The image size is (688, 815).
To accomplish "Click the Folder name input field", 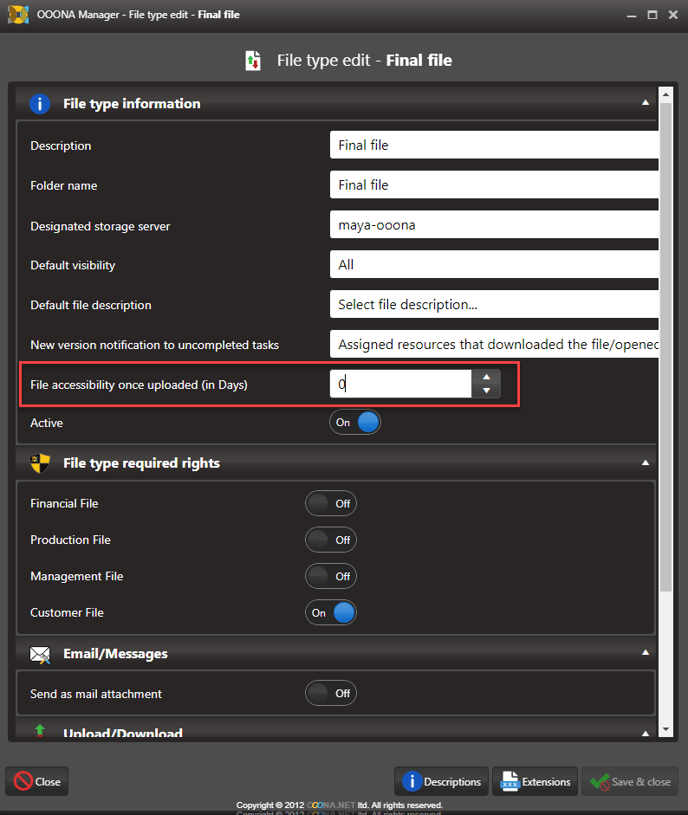I will pyautogui.click(x=494, y=185).
